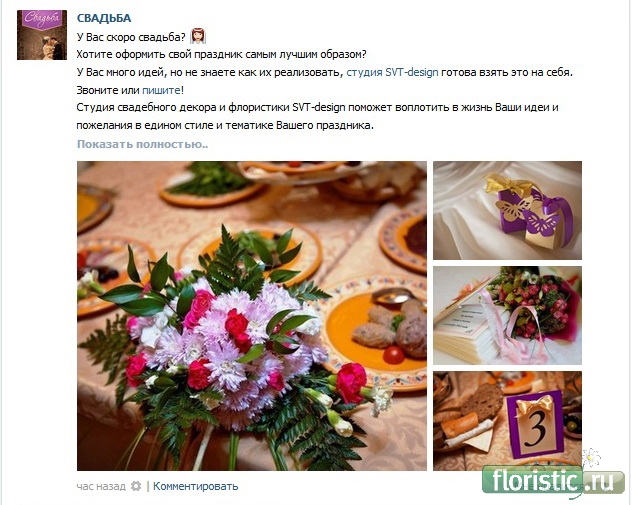This screenshot has height=505, width=635.
Task: Open the Свадьба group avatar
Action: click(42, 35)
